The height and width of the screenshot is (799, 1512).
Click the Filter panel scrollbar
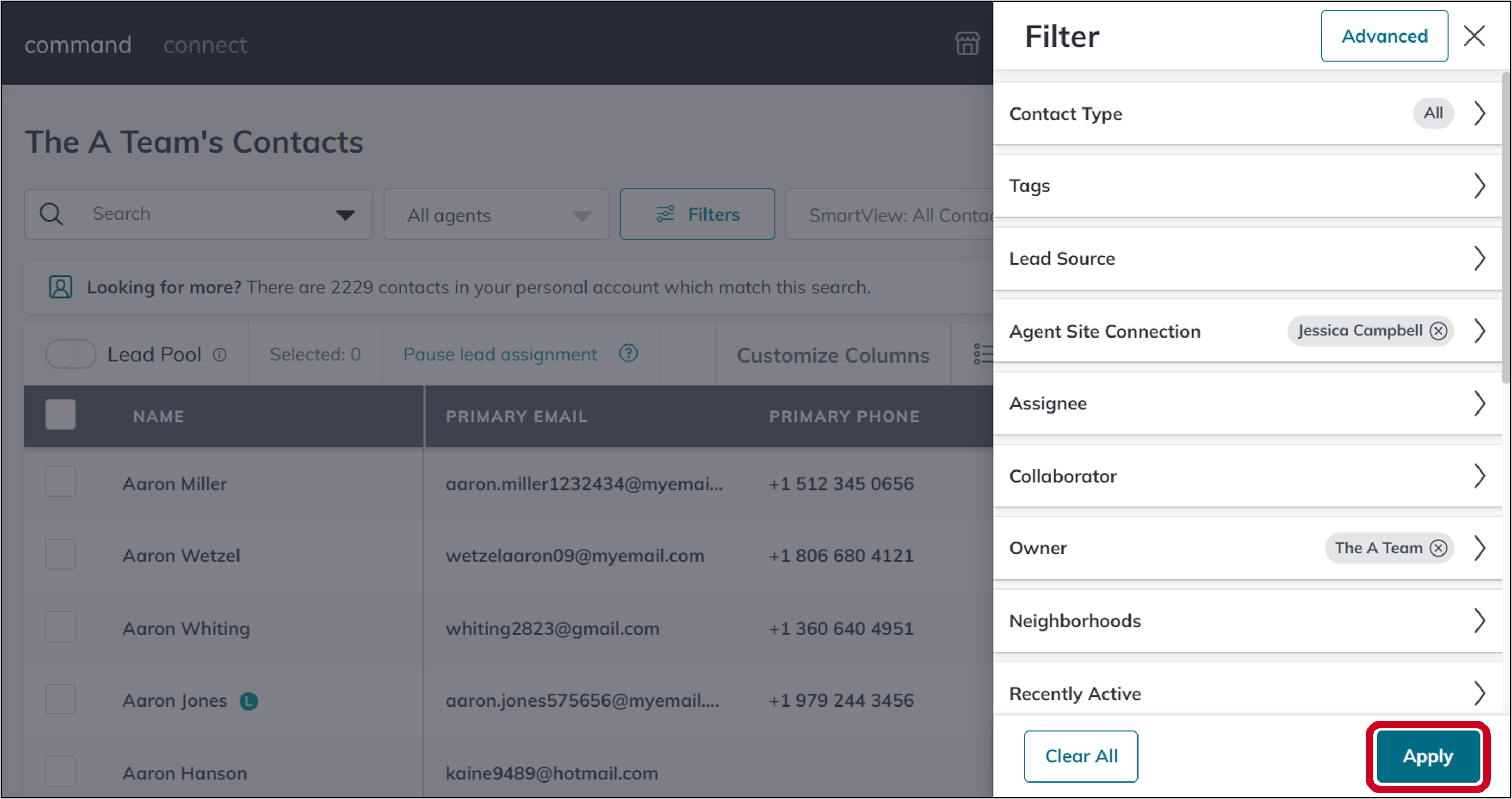click(1506, 228)
